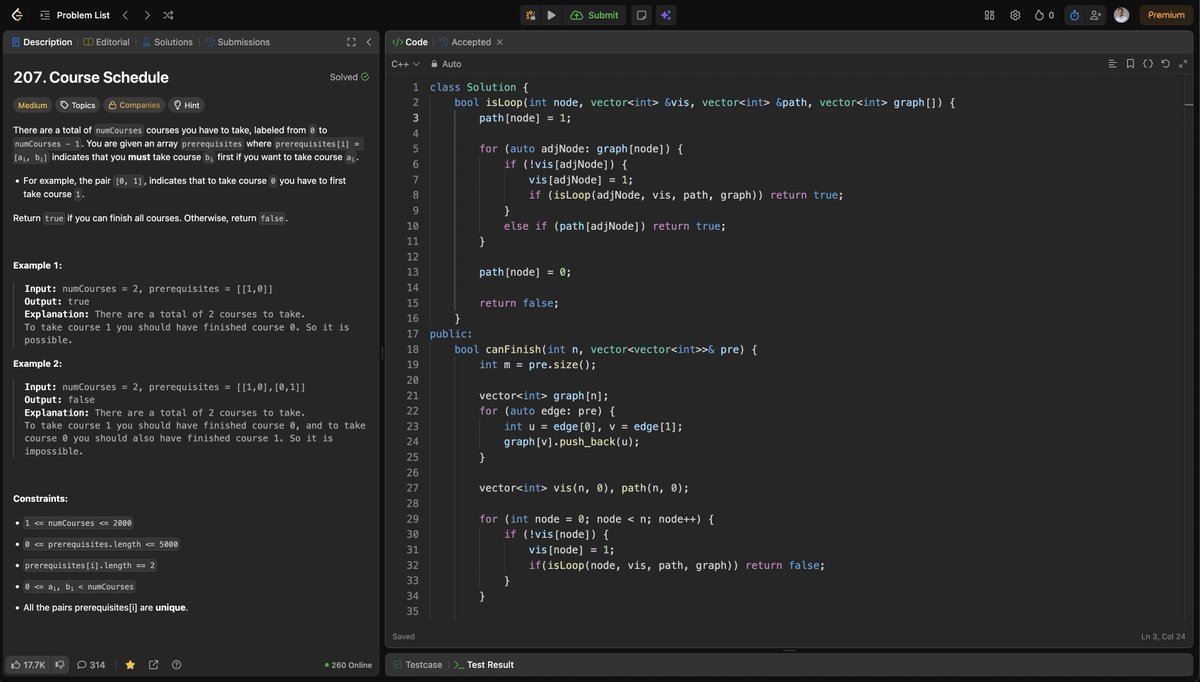Switch to the Submissions tab
The height and width of the screenshot is (682, 1200).
click(237, 42)
